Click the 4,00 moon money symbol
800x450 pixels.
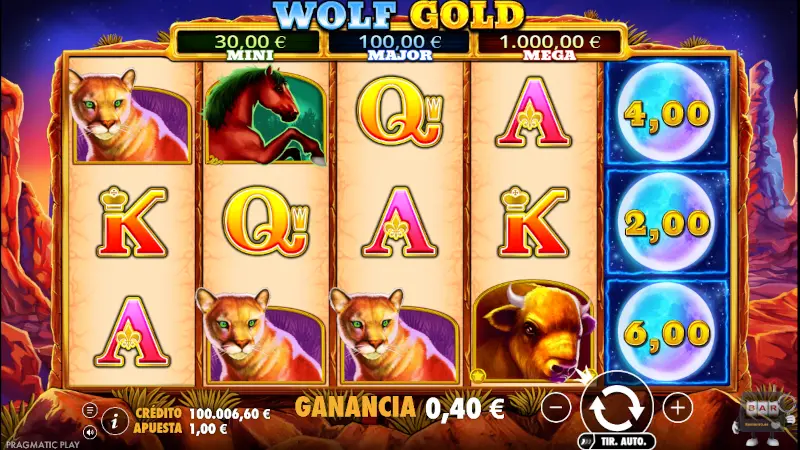pyautogui.click(x=667, y=112)
